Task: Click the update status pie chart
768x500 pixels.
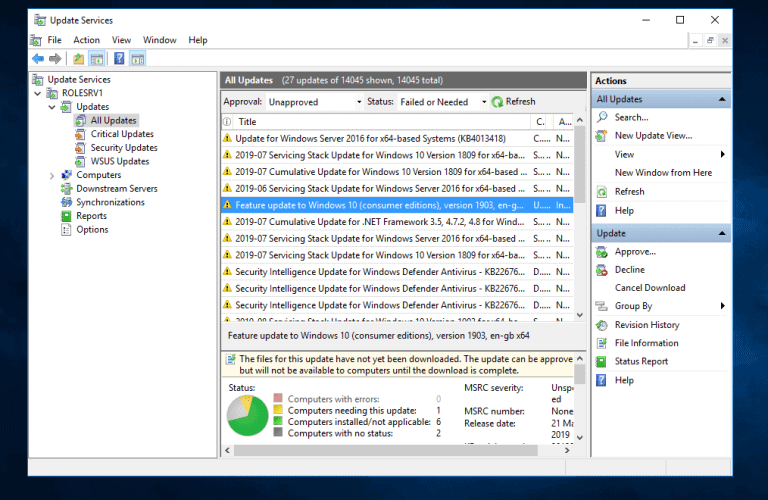Action: (x=247, y=416)
